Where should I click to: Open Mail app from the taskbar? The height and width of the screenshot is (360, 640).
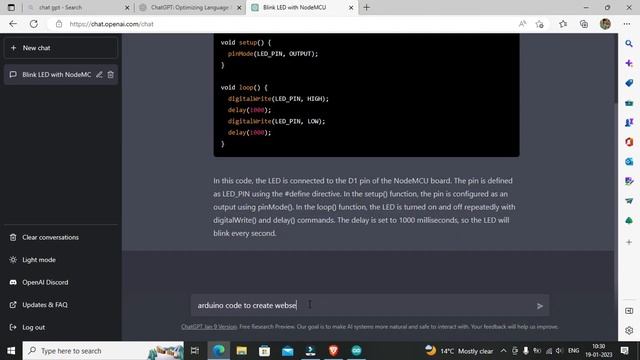coord(287,351)
